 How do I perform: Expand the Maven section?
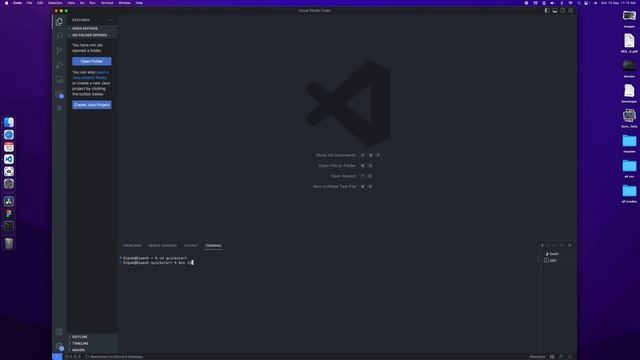tap(92, 350)
